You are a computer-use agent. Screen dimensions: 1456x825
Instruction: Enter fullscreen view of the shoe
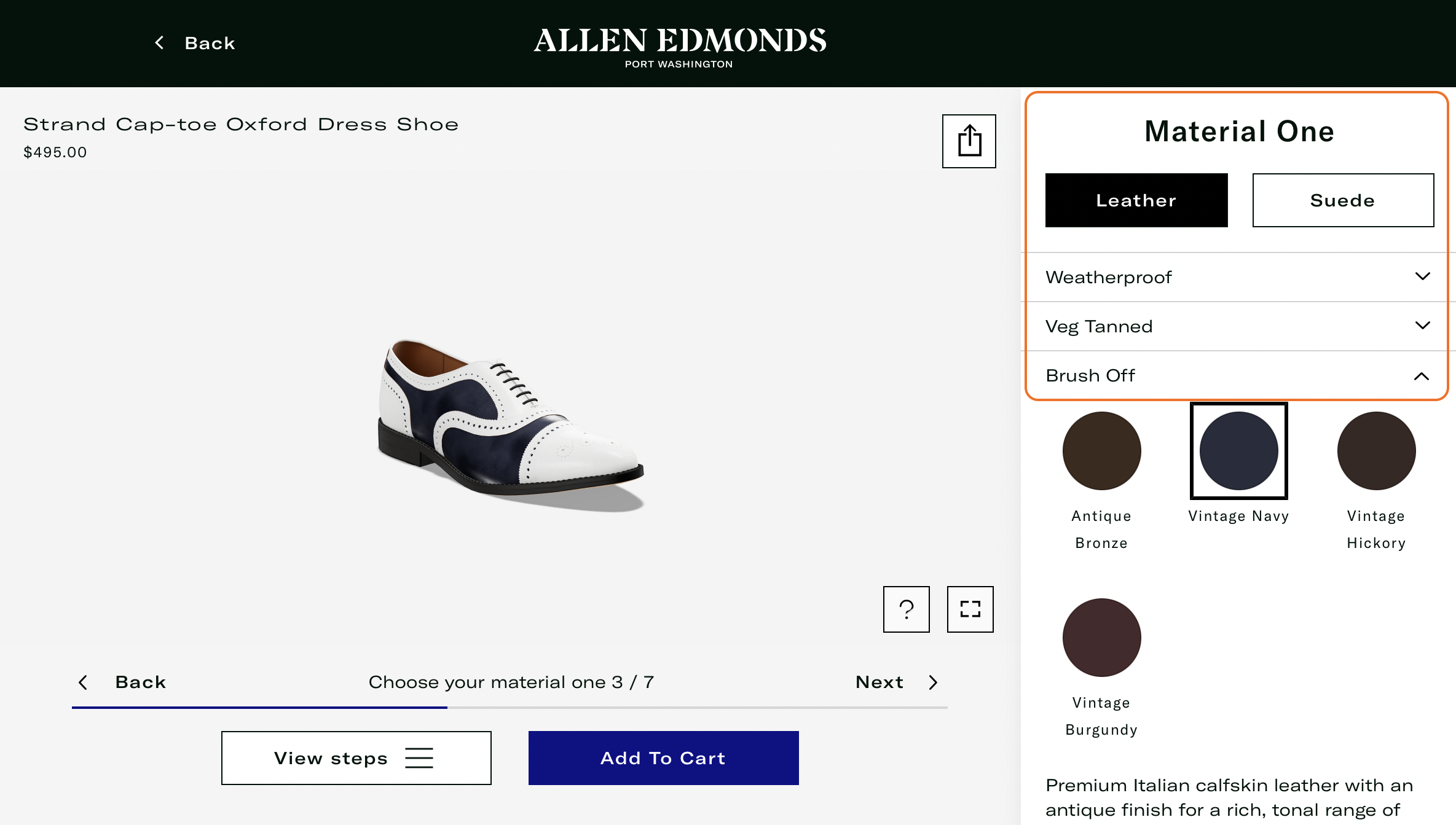click(x=970, y=609)
